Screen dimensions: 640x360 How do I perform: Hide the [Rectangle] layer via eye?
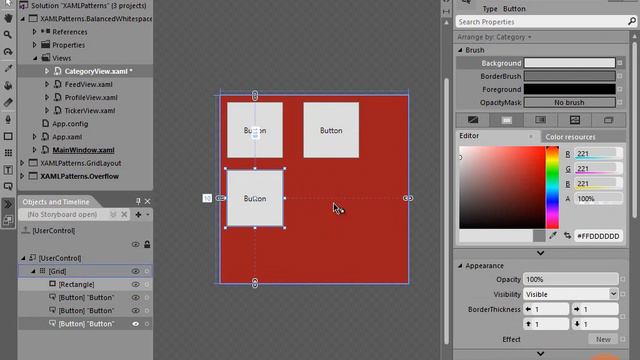pyautogui.click(x=136, y=284)
